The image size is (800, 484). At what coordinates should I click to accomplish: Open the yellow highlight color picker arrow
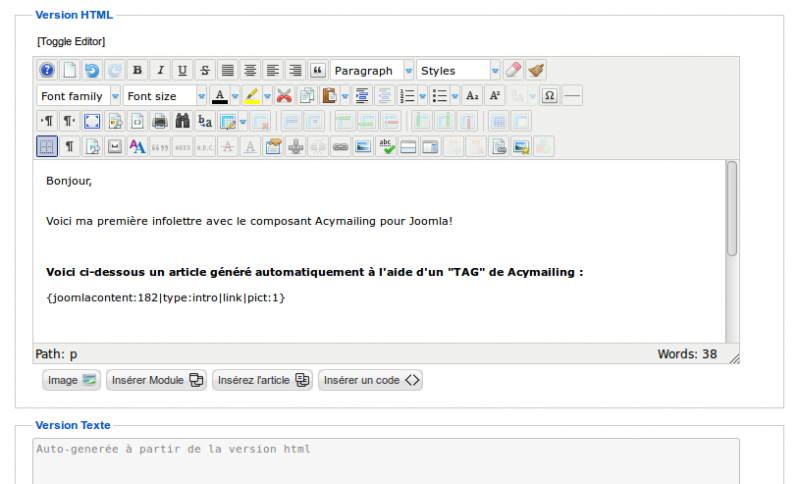[x=267, y=96]
